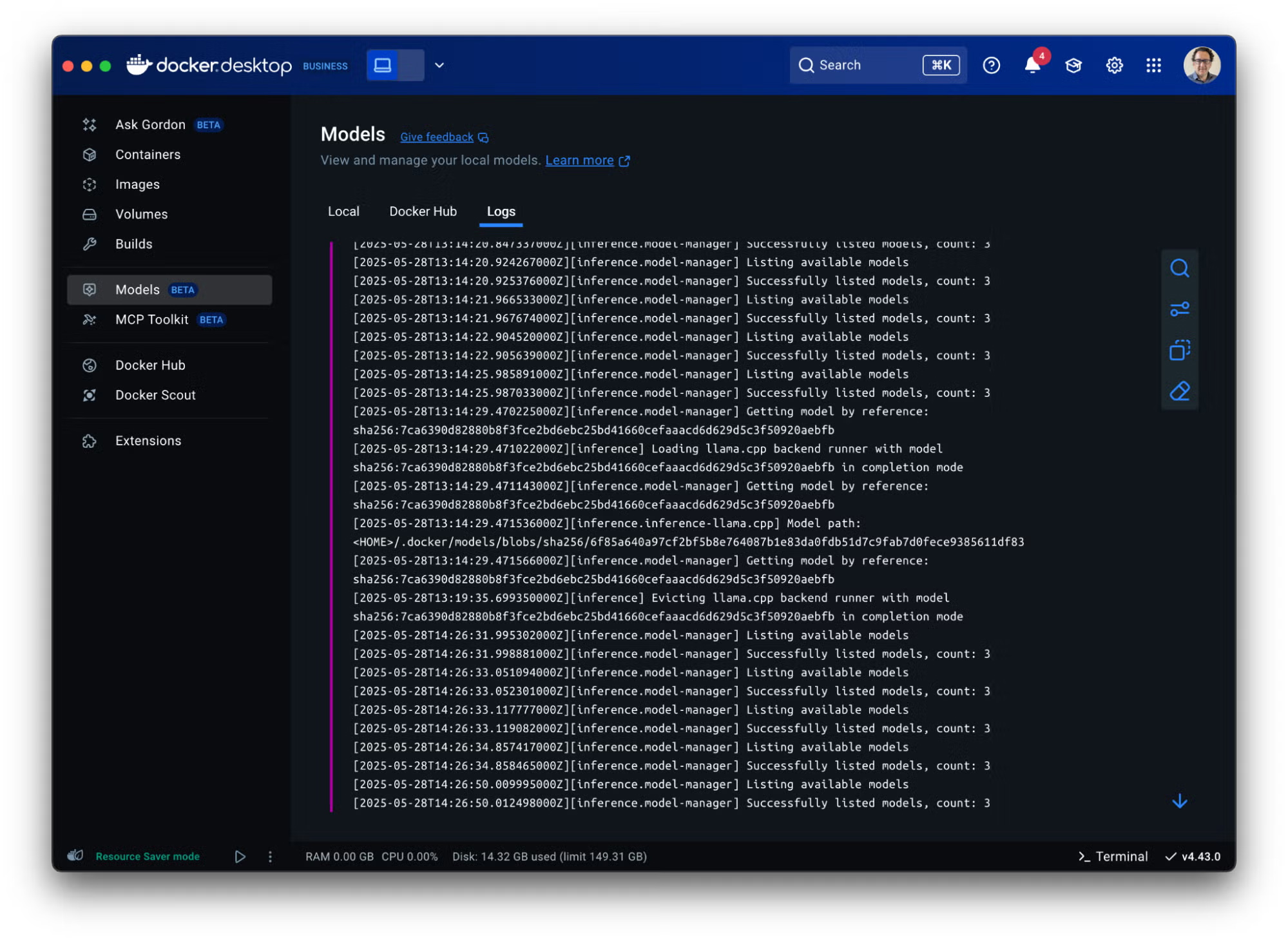
Task: Click the Images icon in sidebar
Action: (90, 185)
